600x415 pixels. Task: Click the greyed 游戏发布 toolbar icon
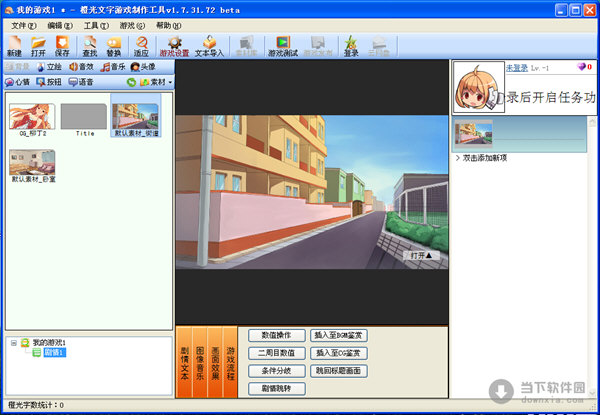(318, 46)
